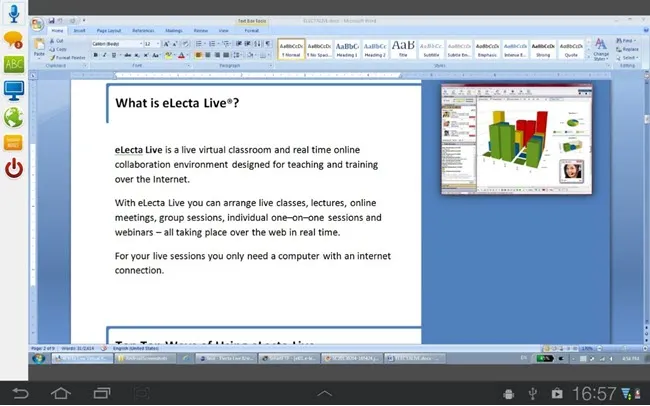Apply subscript formatting
This screenshot has width=650, height=406.
pyautogui.click(x=137, y=55)
